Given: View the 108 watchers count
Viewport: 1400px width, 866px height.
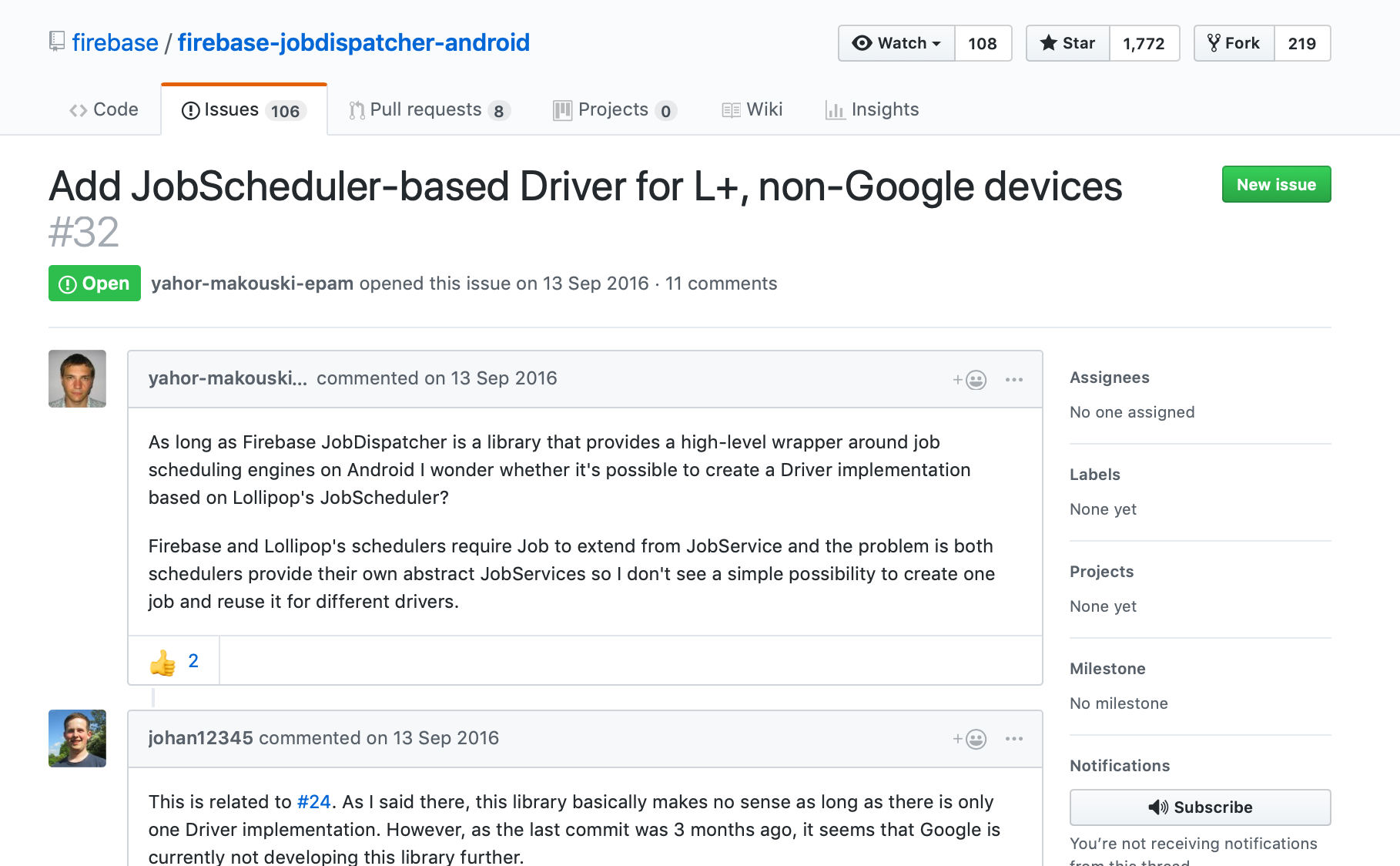Looking at the screenshot, I should coord(983,43).
